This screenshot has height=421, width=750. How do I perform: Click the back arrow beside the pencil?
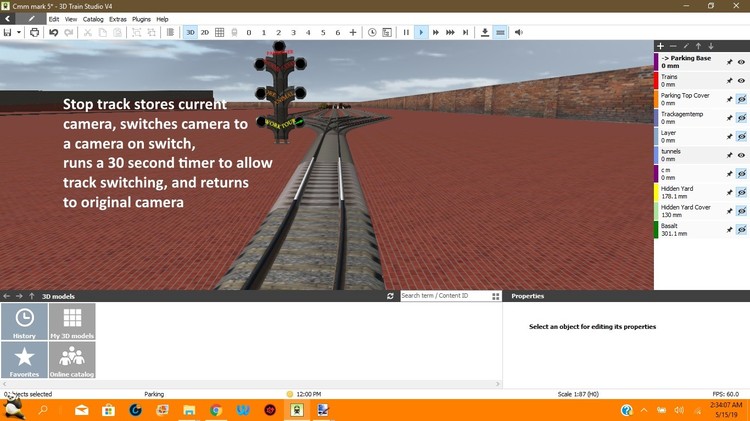8,19
